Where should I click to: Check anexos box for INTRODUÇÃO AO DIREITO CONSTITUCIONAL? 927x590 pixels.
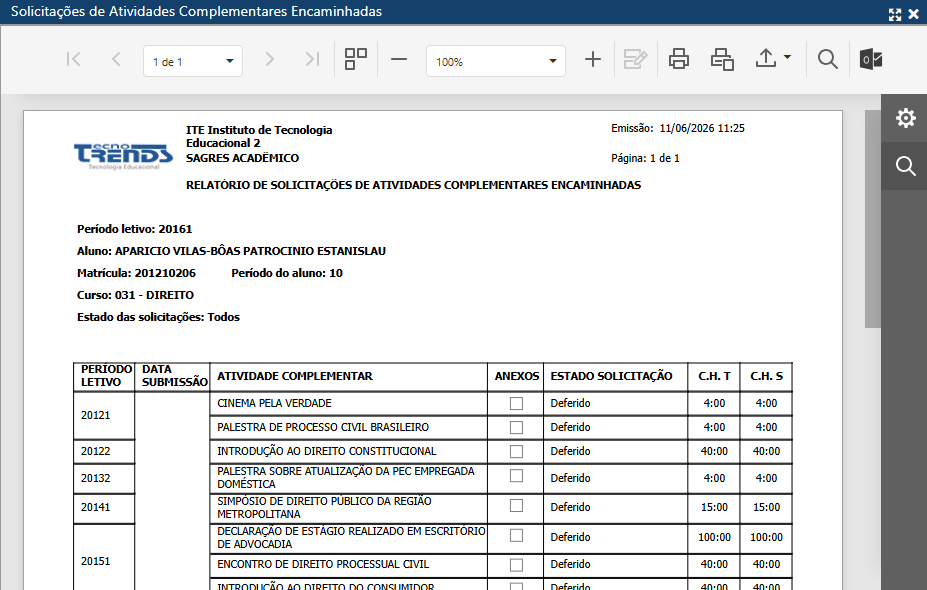tap(516, 451)
